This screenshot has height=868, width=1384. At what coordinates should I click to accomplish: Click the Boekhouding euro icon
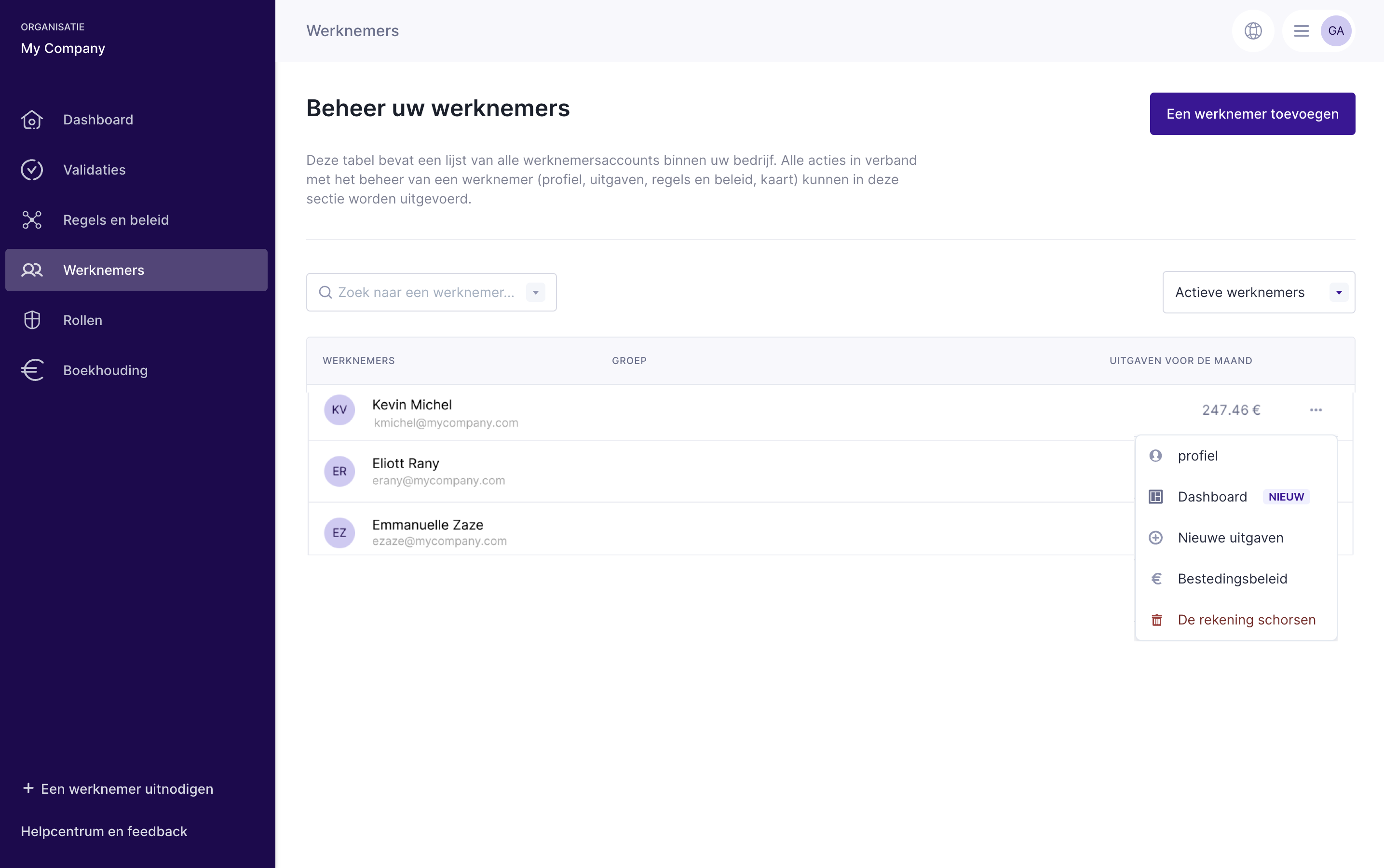tap(32, 370)
